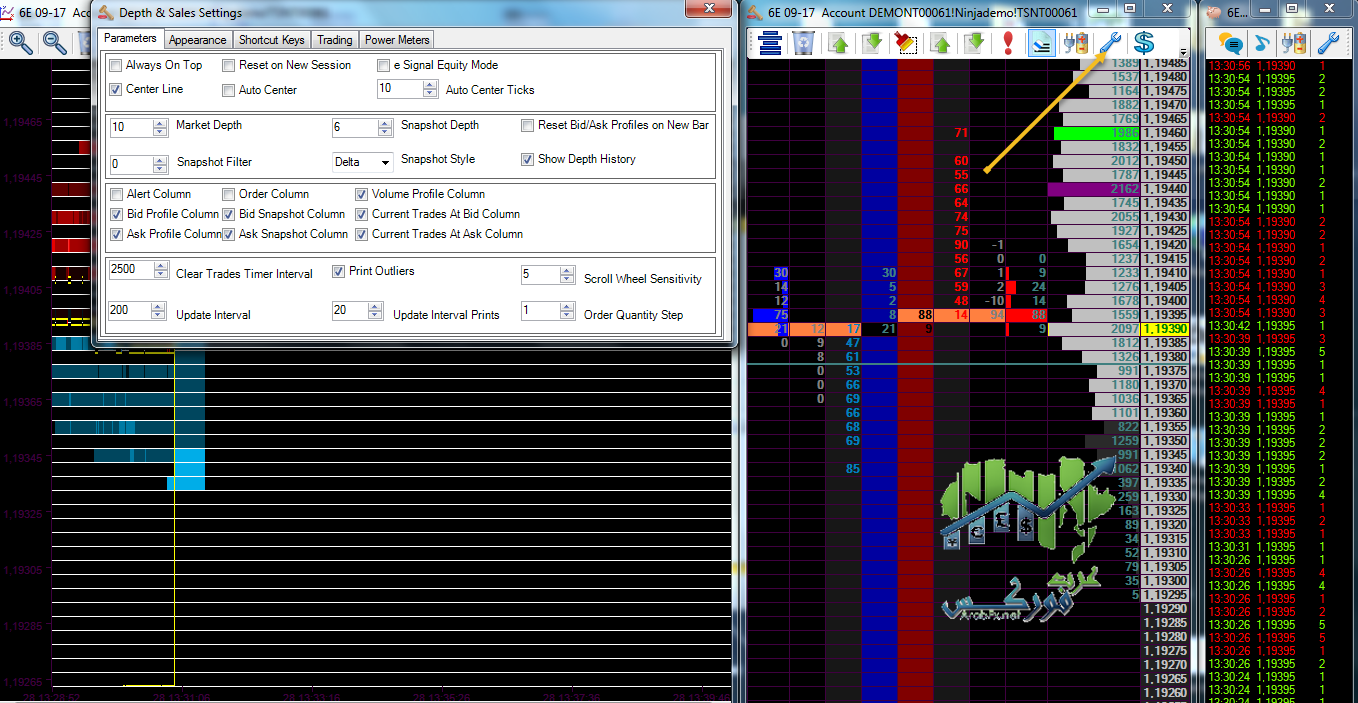Viewport: 1358px width, 703px height.
Task: Toggle the highlighted eraser icon in DOM toolbar
Action: click(1042, 43)
